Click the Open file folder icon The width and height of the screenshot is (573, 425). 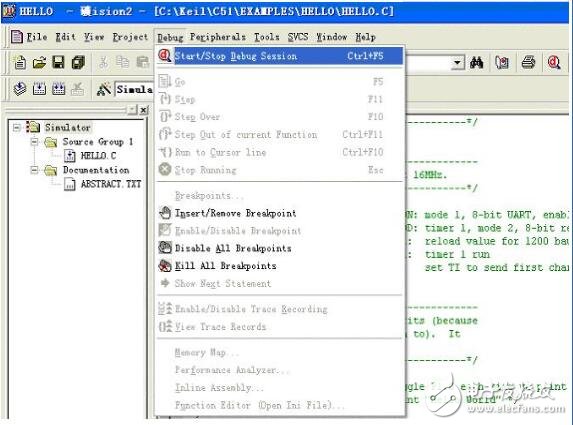point(39,62)
